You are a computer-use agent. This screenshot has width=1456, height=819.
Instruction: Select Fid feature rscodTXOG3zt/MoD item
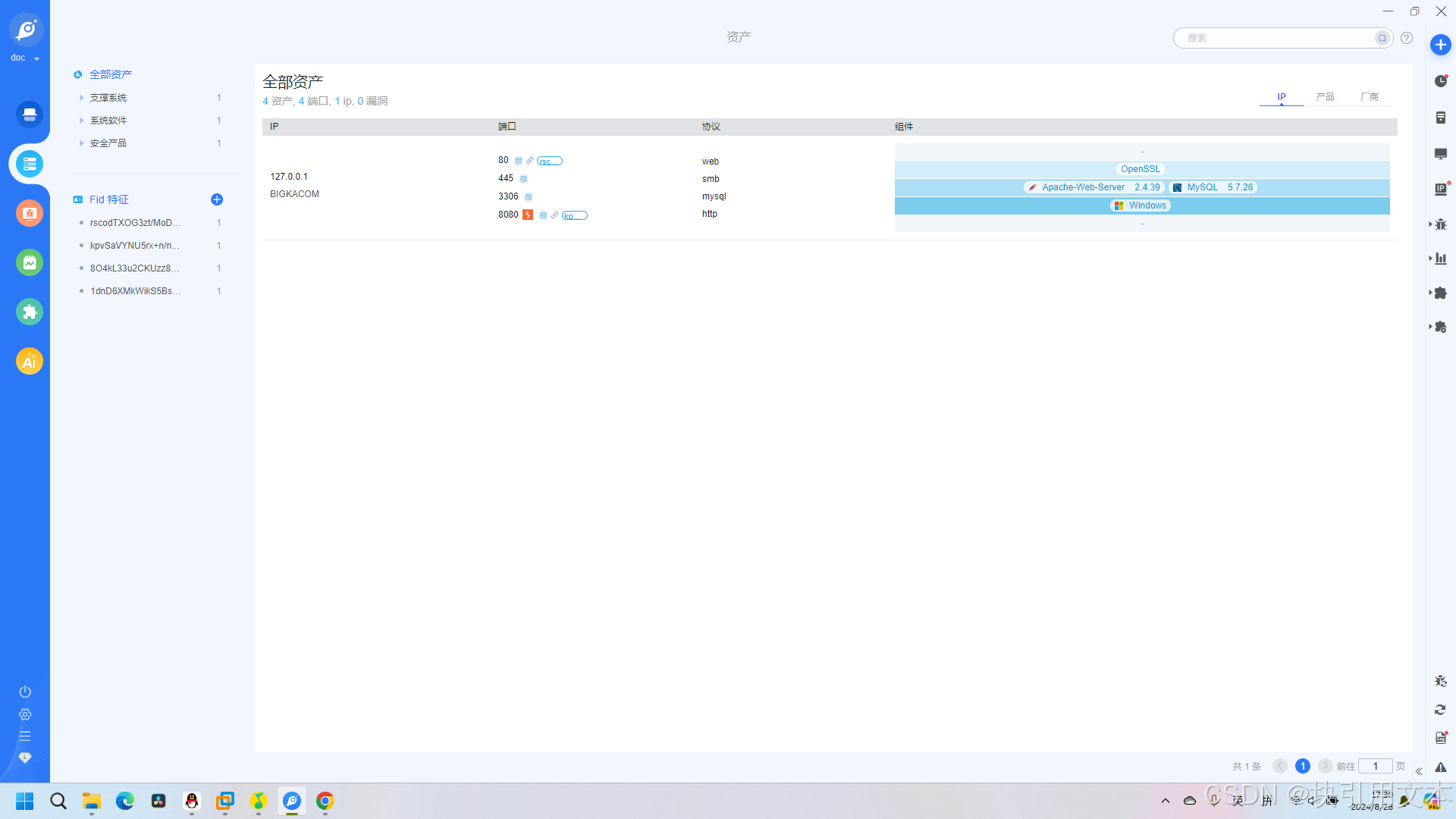pyautogui.click(x=135, y=223)
